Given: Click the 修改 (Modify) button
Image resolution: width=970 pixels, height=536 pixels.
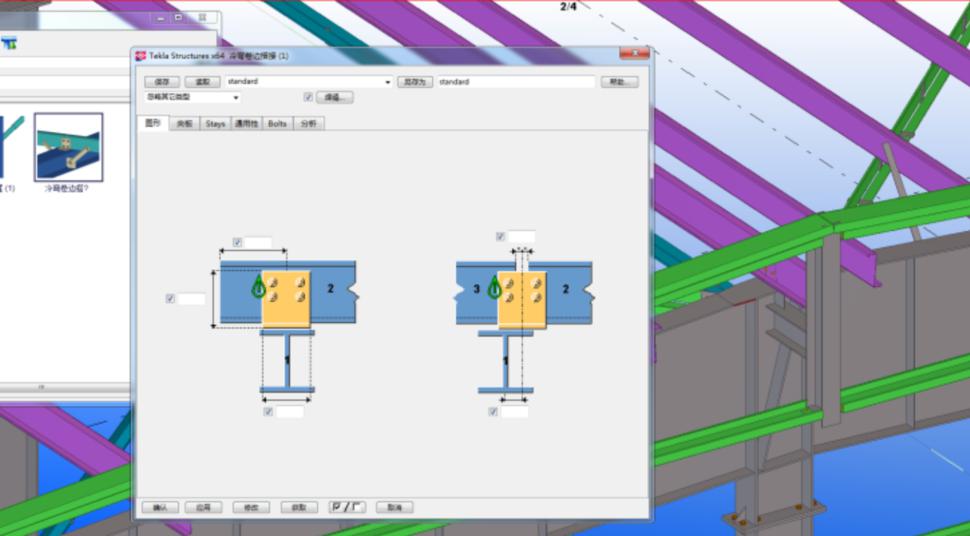Looking at the screenshot, I should tap(251, 508).
